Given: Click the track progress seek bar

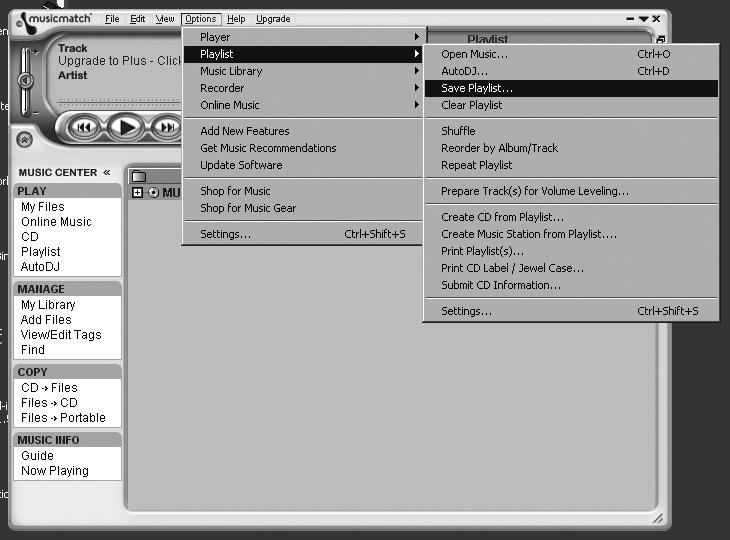Looking at the screenshot, I should pyautogui.click(x=119, y=102).
